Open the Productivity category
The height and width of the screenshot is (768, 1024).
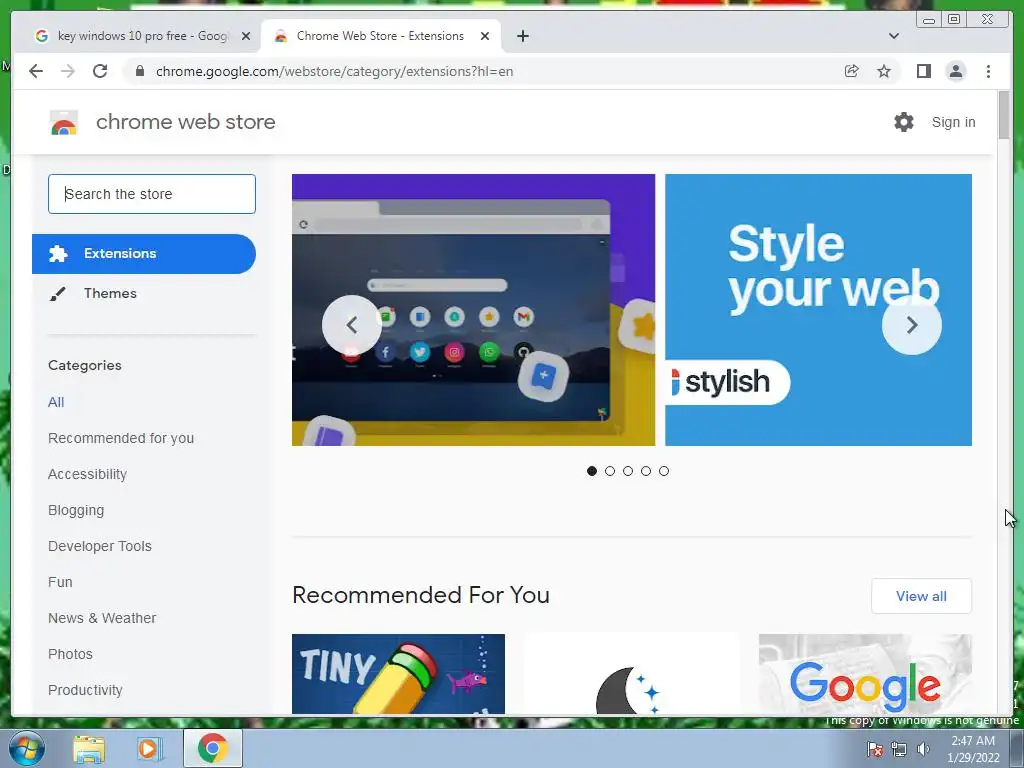point(86,690)
